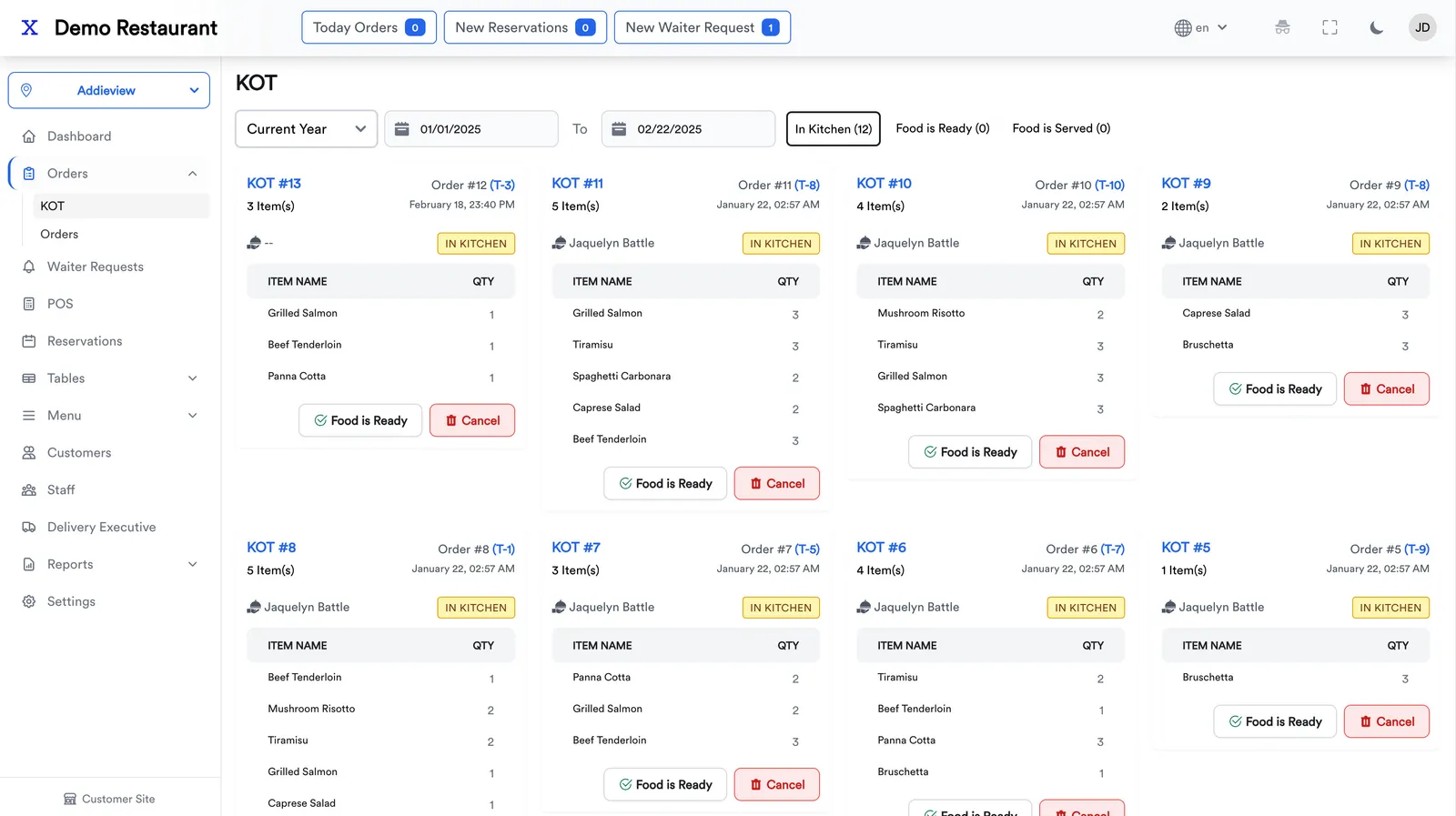Open Settings from sidebar
This screenshot has height=816, width=1456.
[x=109, y=602]
